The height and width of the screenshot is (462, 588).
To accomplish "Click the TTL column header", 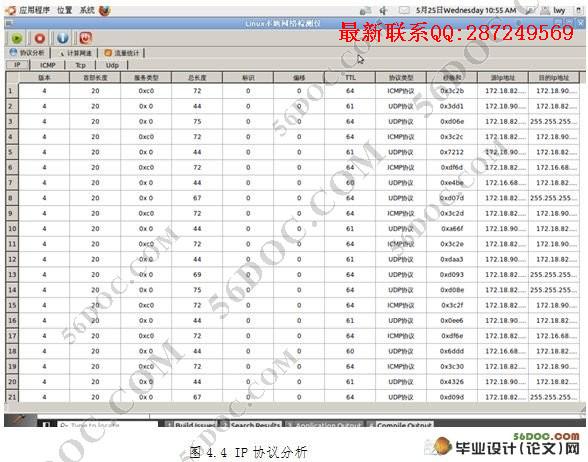I will pyautogui.click(x=350, y=78).
